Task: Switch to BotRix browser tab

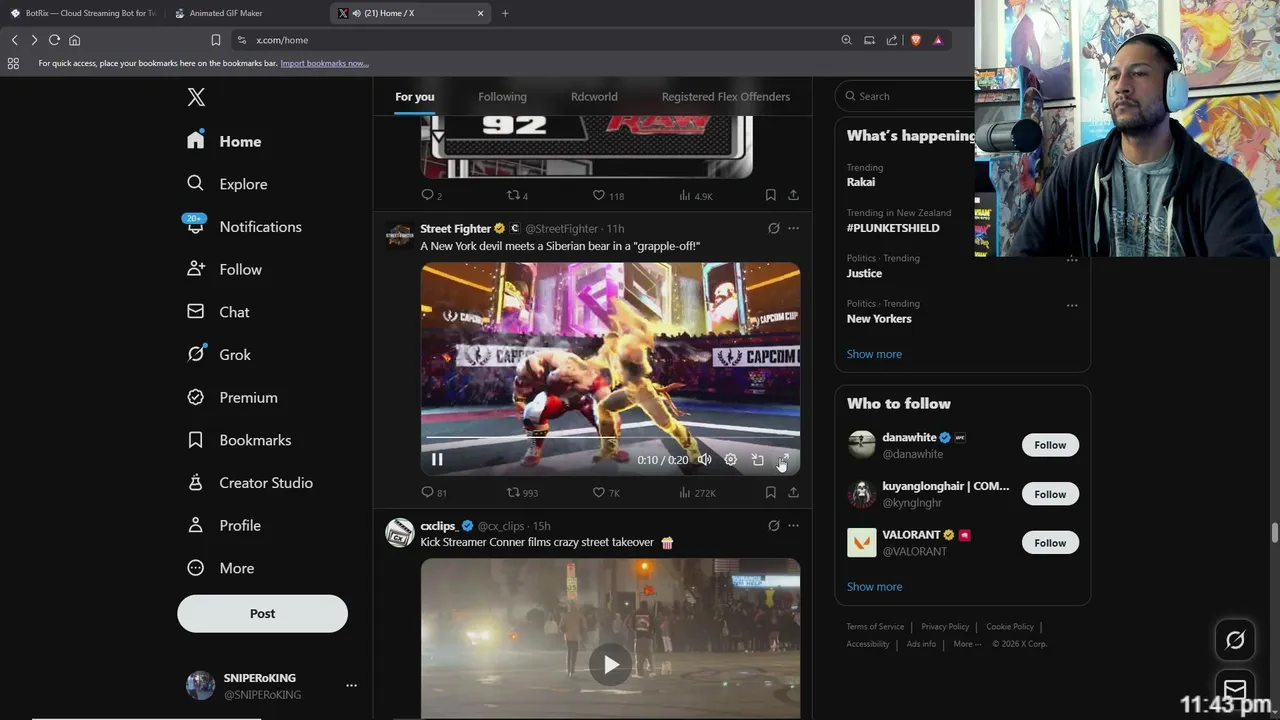Action: click(x=83, y=13)
